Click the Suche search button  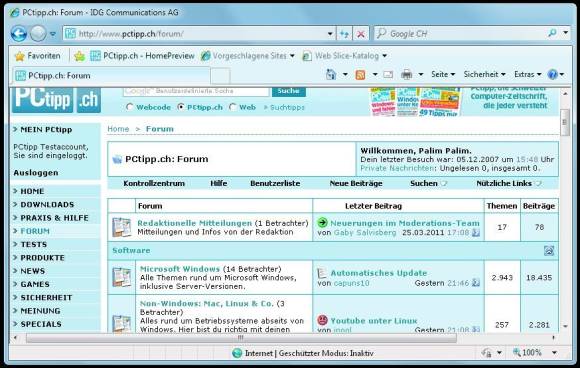coord(289,91)
